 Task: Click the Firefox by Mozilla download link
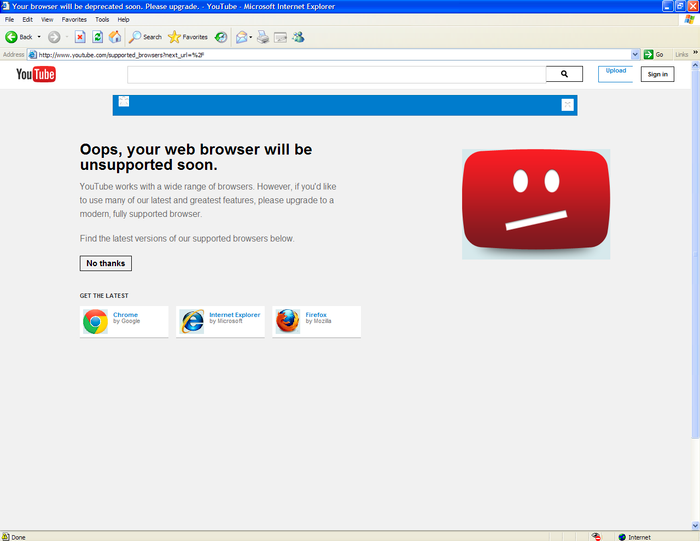coord(316,321)
